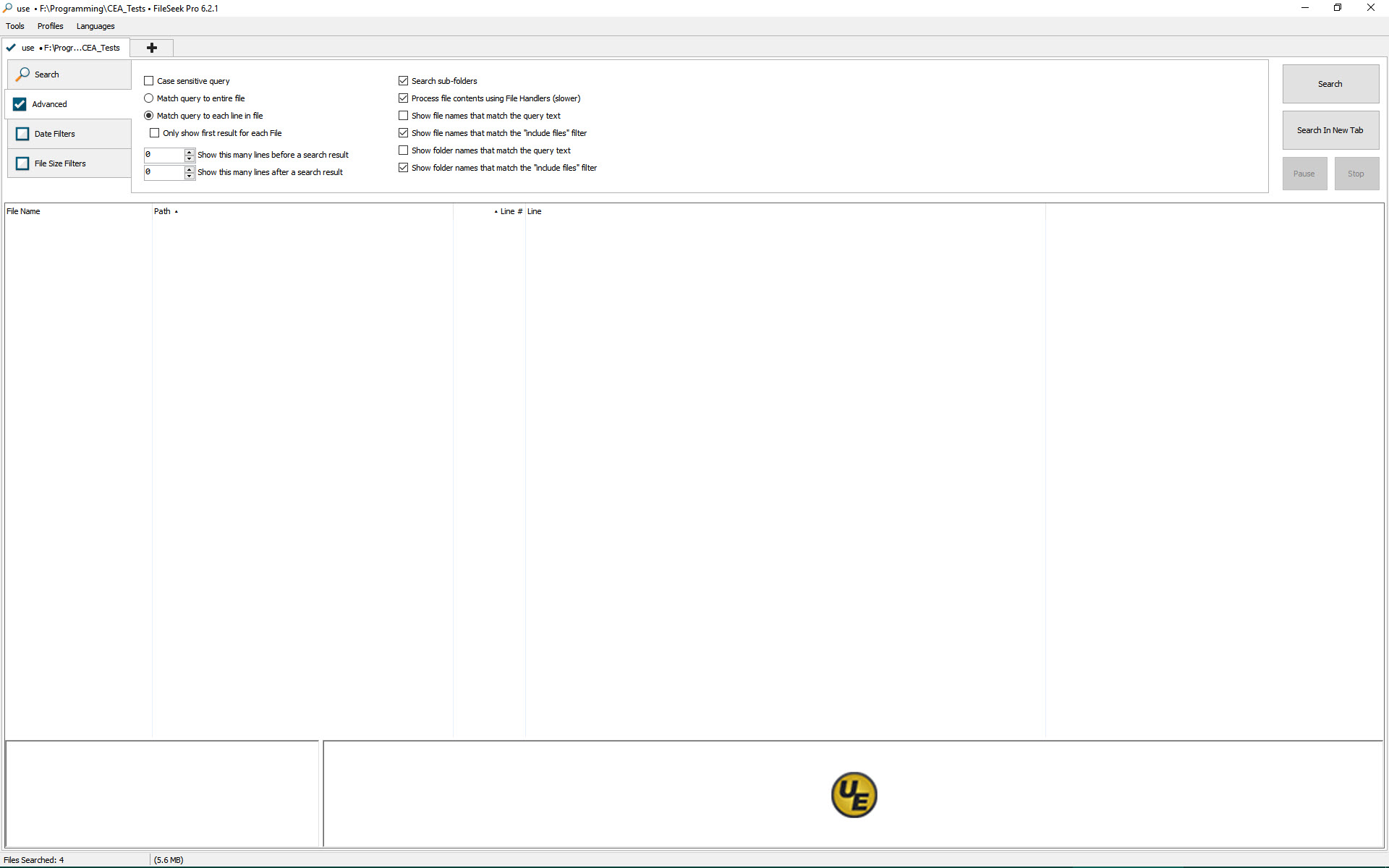
Task: Click the plus icon to add tab
Action: click(x=152, y=48)
